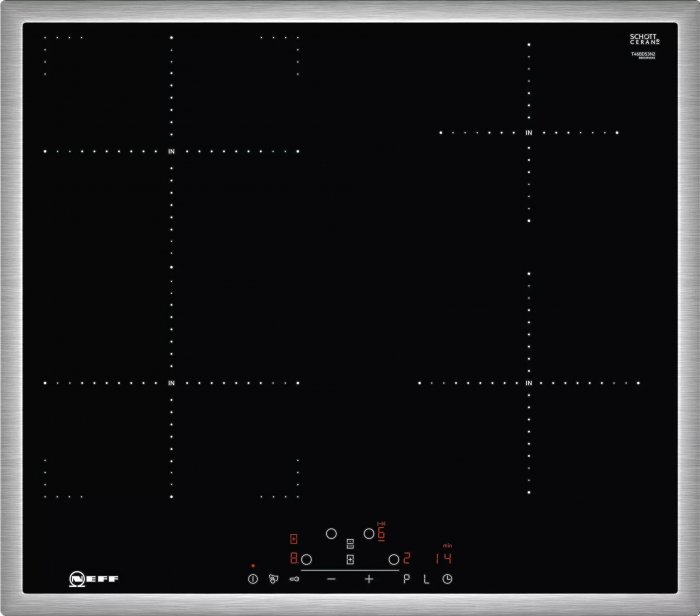Select the rear-right zone circle next to 6
700x616 pixels.
tap(368, 534)
